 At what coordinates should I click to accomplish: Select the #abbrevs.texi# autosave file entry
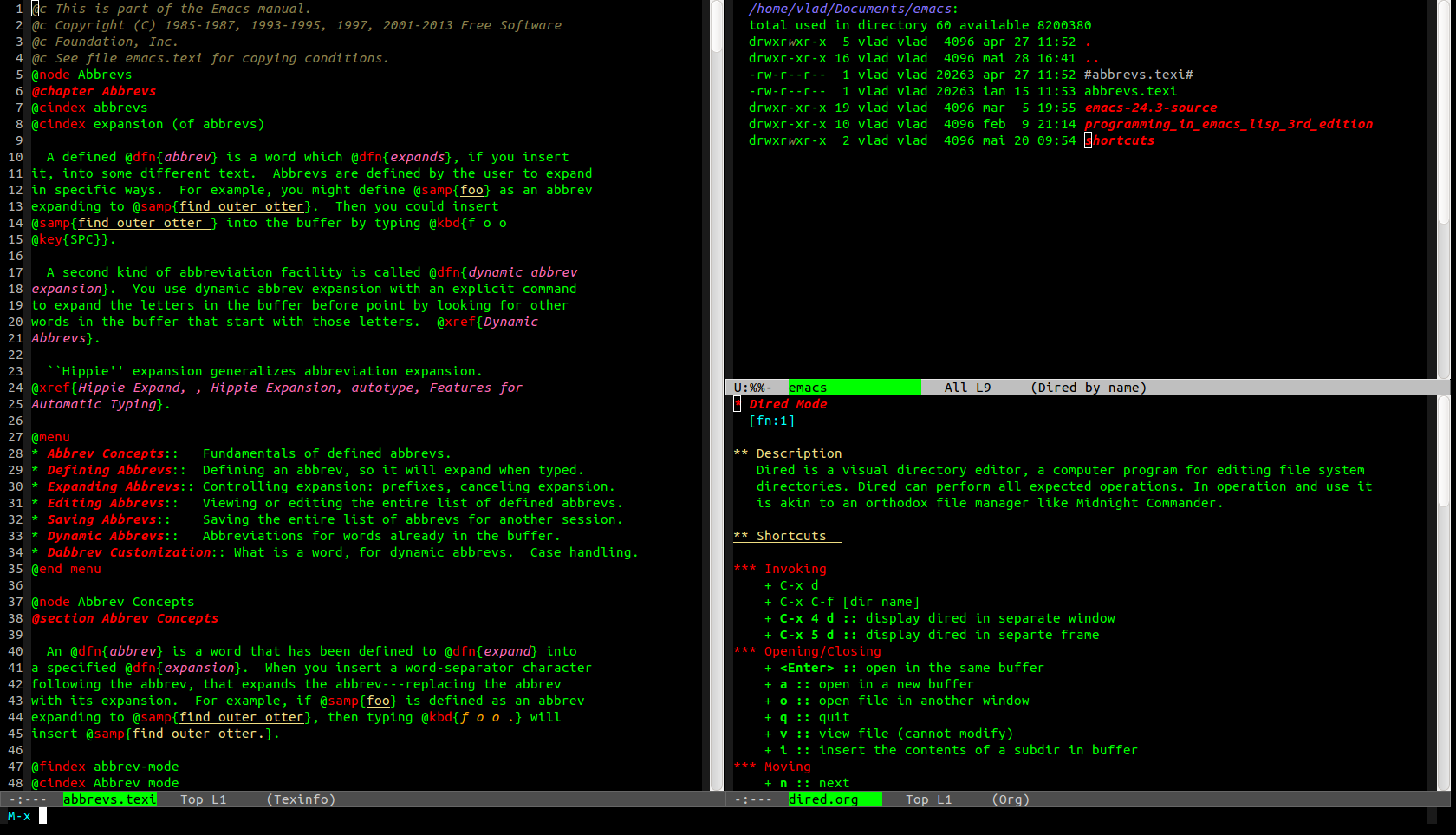pos(1139,75)
